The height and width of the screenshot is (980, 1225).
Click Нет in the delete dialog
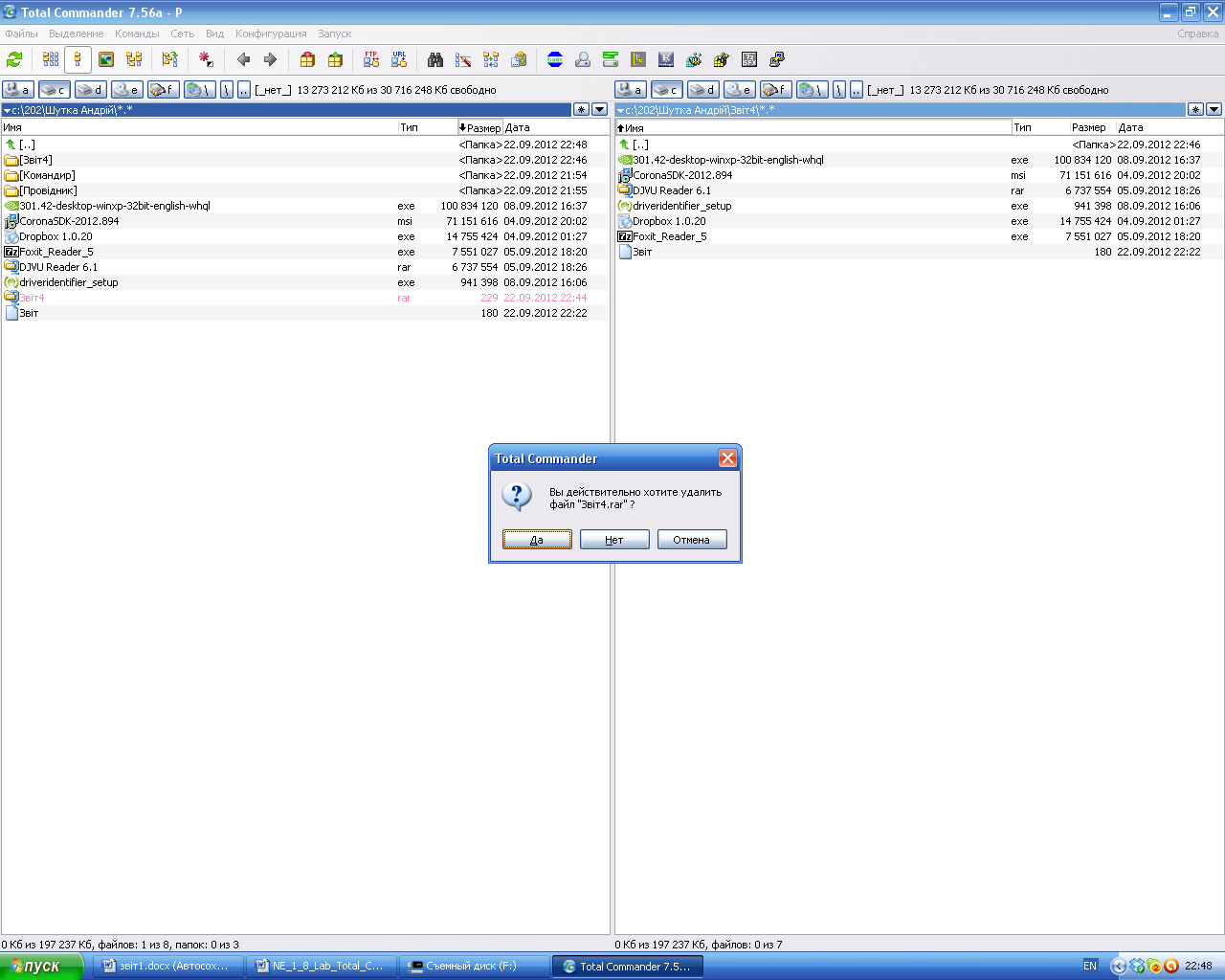point(614,540)
